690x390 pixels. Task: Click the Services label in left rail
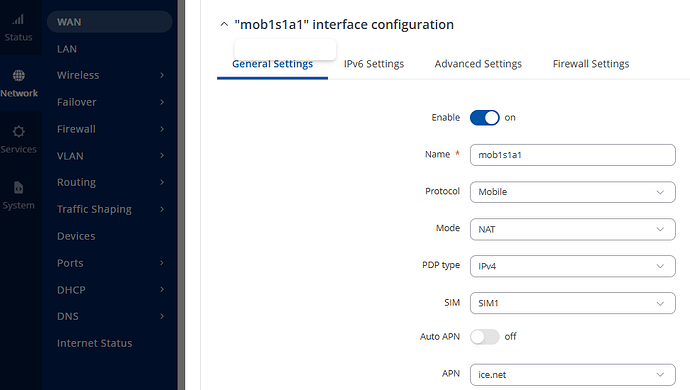(x=18, y=149)
